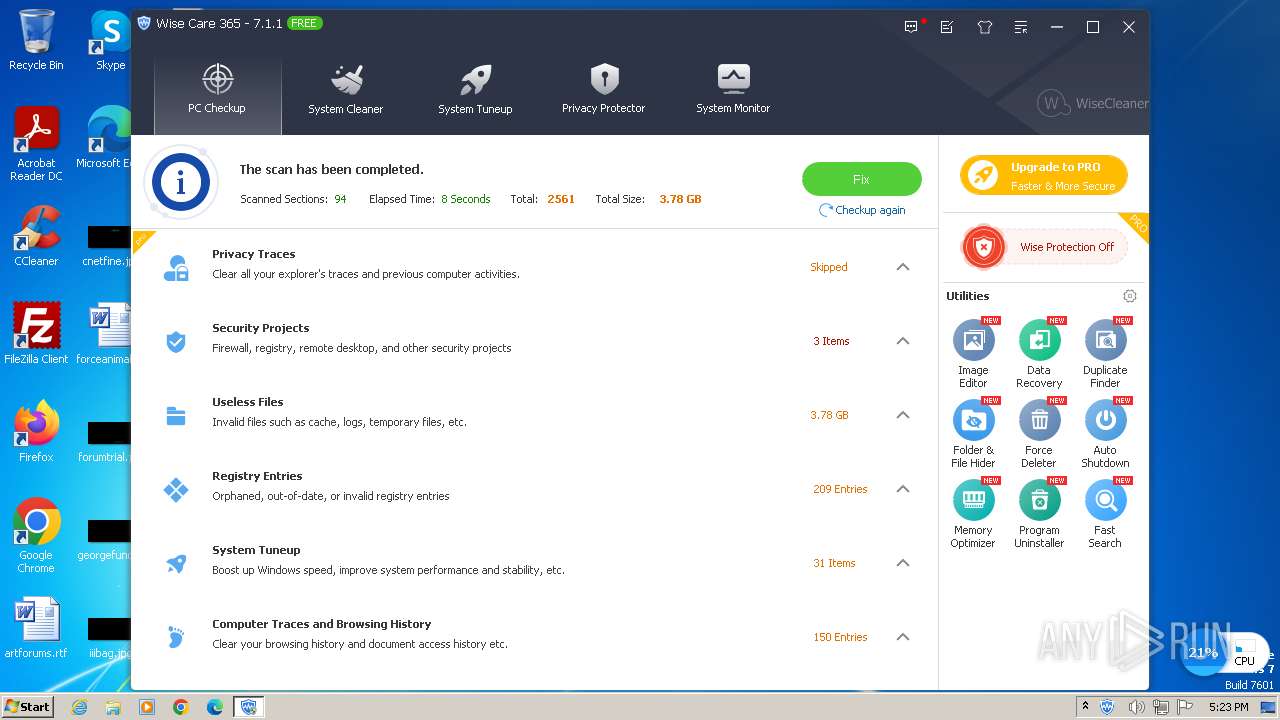Open Internet Explorer from the taskbar
This screenshot has height=720, width=1280.
click(79, 707)
